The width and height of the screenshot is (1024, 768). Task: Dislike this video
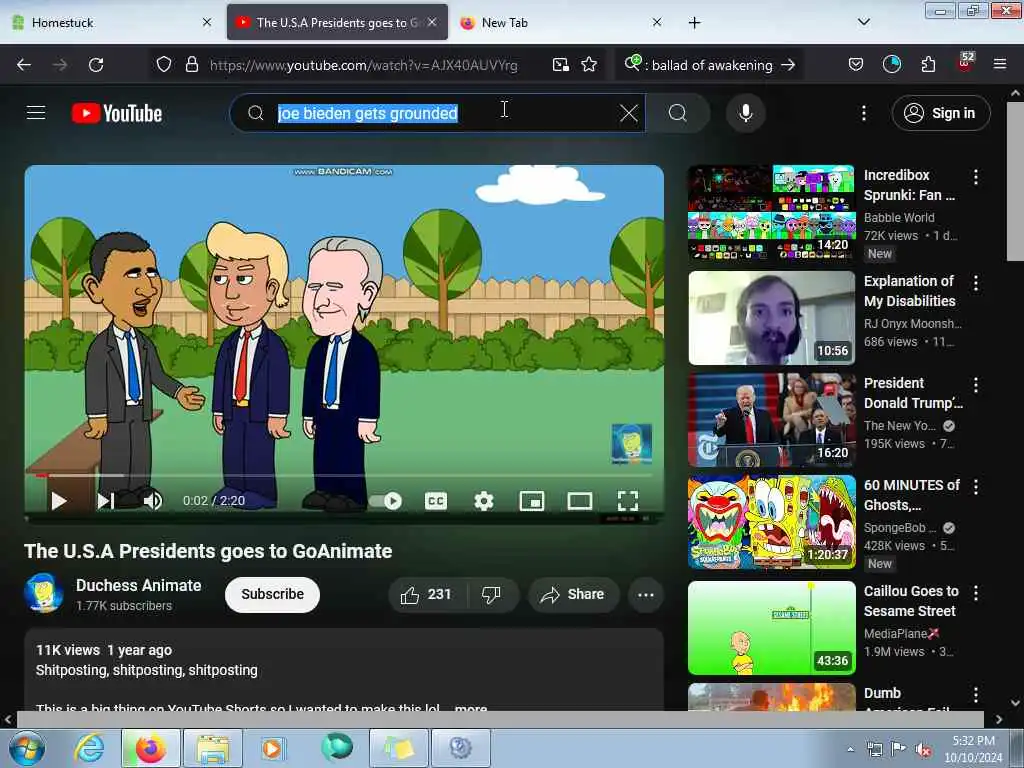(491, 594)
